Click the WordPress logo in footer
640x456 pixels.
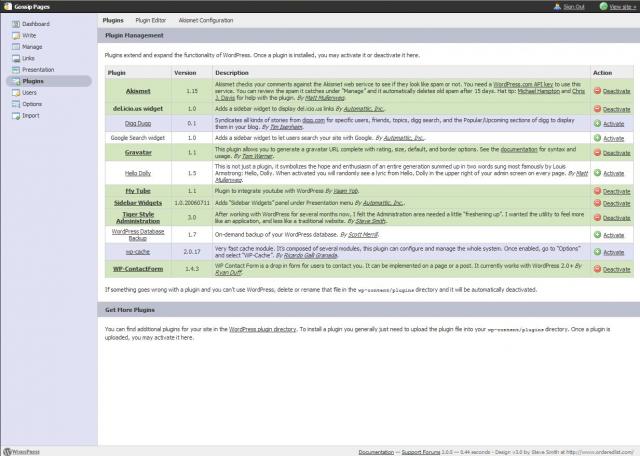7,452
